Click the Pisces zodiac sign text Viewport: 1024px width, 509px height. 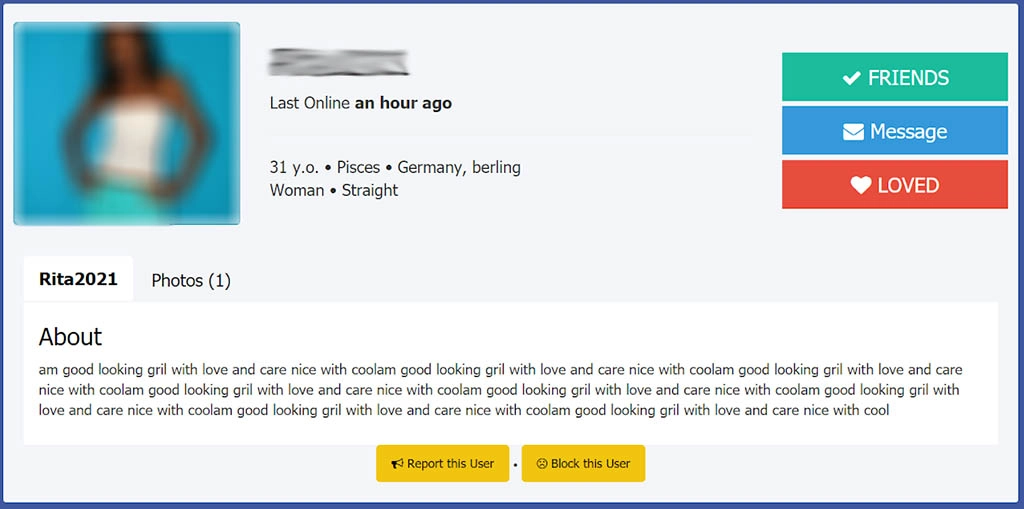click(x=358, y=167)
